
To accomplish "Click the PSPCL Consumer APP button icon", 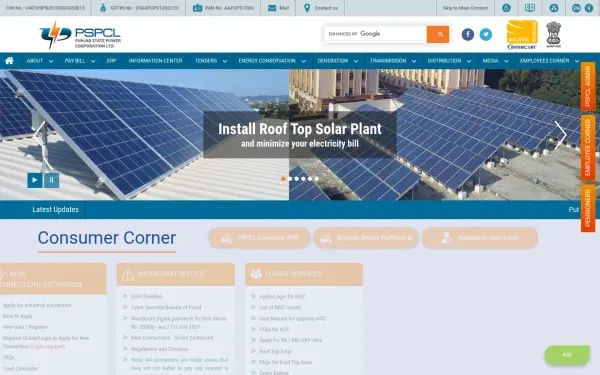I will [227, 238].
